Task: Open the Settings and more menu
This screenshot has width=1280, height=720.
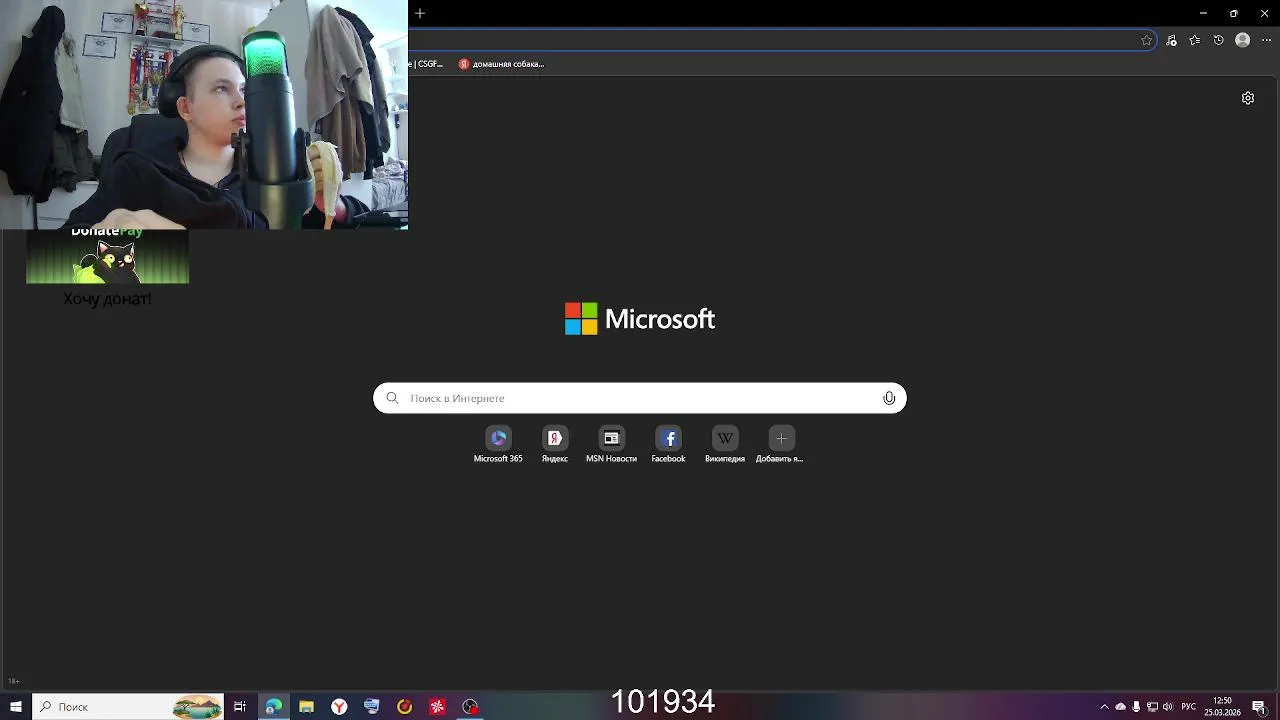Action: (x=1266, y=40)
